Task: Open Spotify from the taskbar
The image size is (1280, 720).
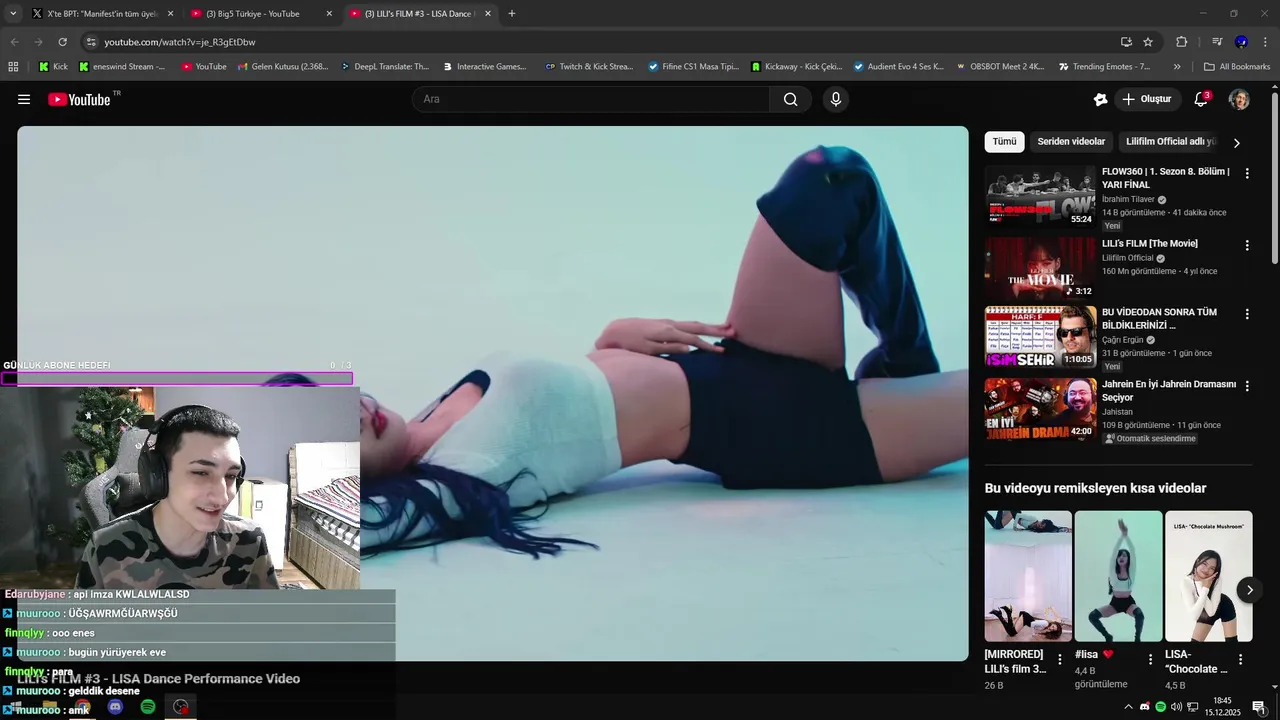Action: pyautogui.click(x=148, y=707)
